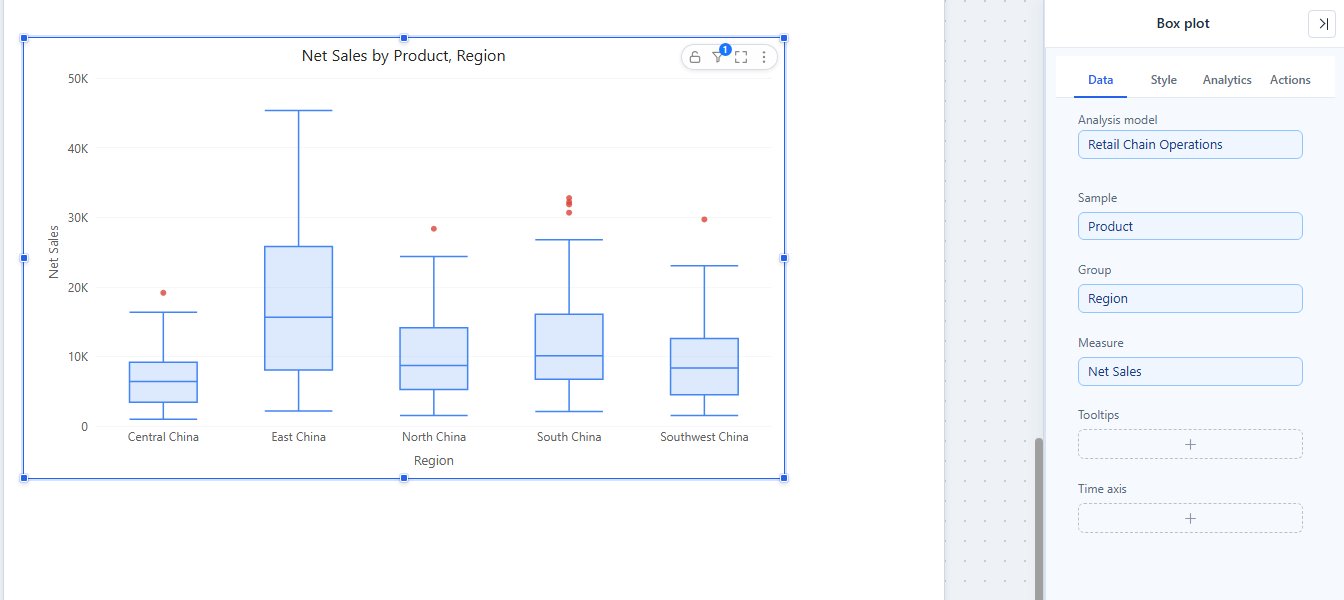The width and height of the screenshot is (1344, 600).
Task: Expand the chart to fullscreen
Action: coord(741,57)
